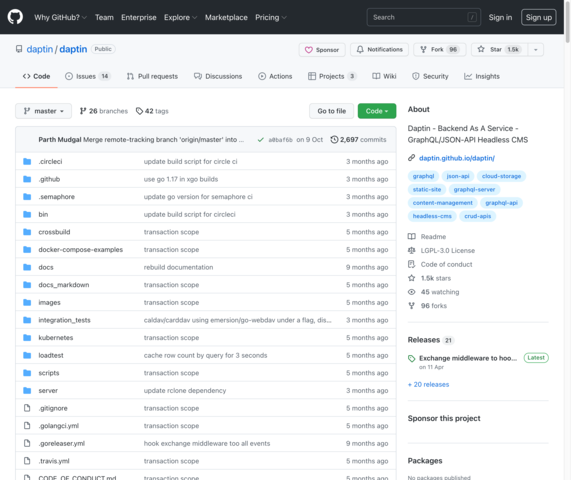
Task: Click the link icon beside daptin.github.io
Action: point(411,158)
